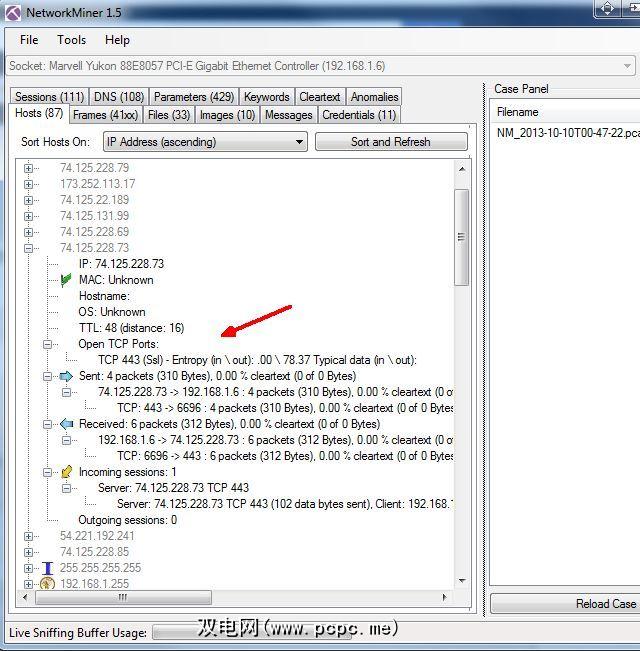The height and width of the screenshot is (651, 640).
Task: Click the host list vertical scrollbar thumb
Action: pyautogui.click(x=462, y=237)
